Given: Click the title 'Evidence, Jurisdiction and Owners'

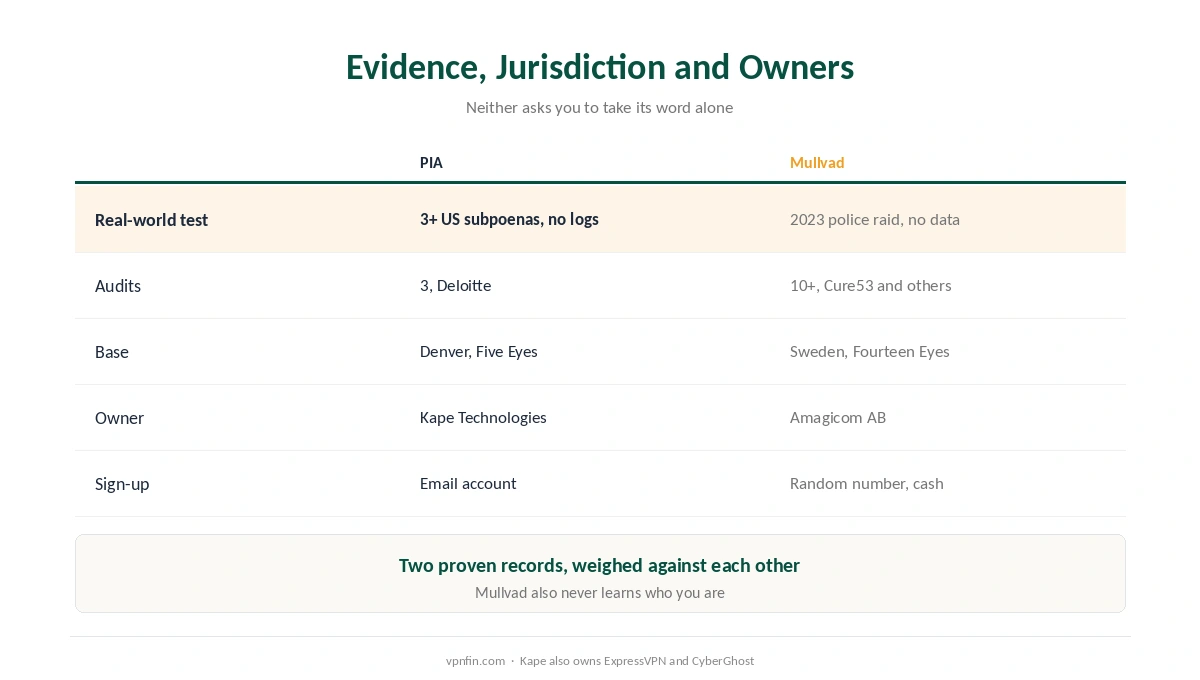Looking at the screenshot, I should [x=600, y=67].
